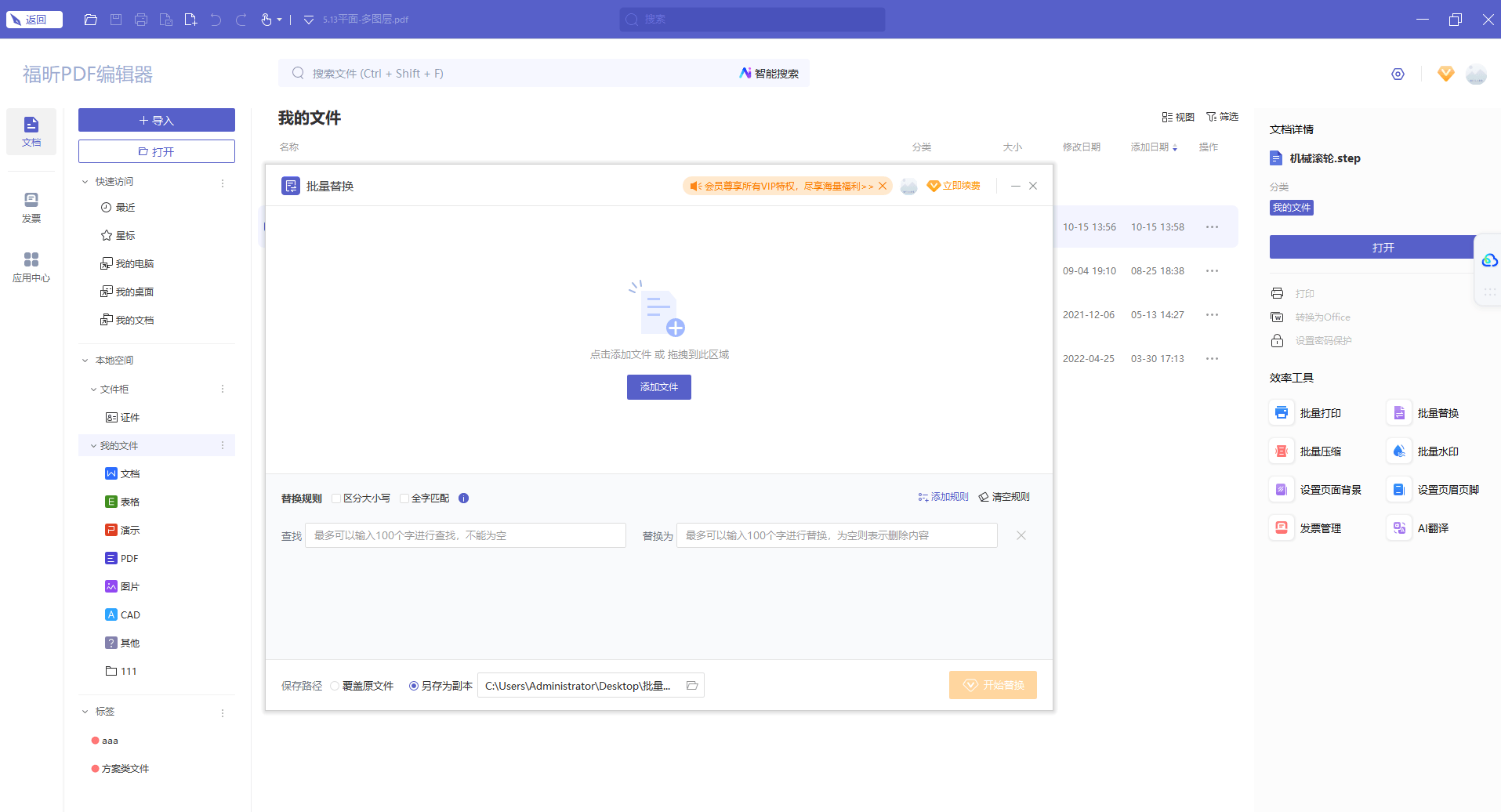
Task: Open 批量打印 tool
Action: [1306, 413]
